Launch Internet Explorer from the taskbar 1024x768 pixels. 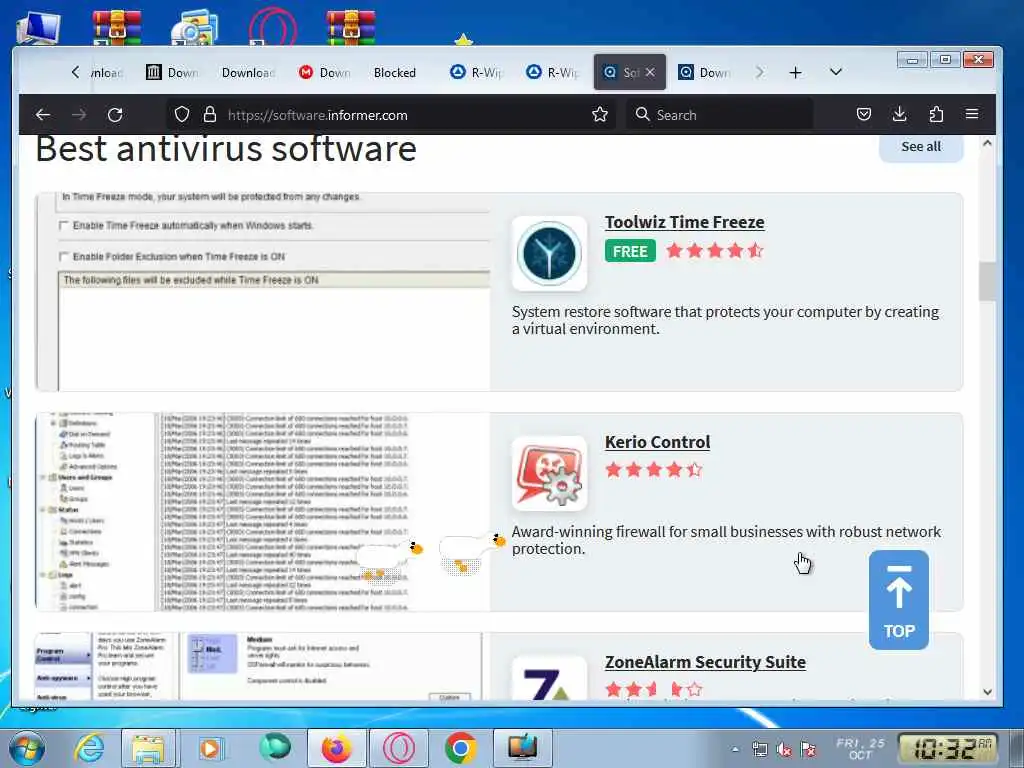click(88, 748)
